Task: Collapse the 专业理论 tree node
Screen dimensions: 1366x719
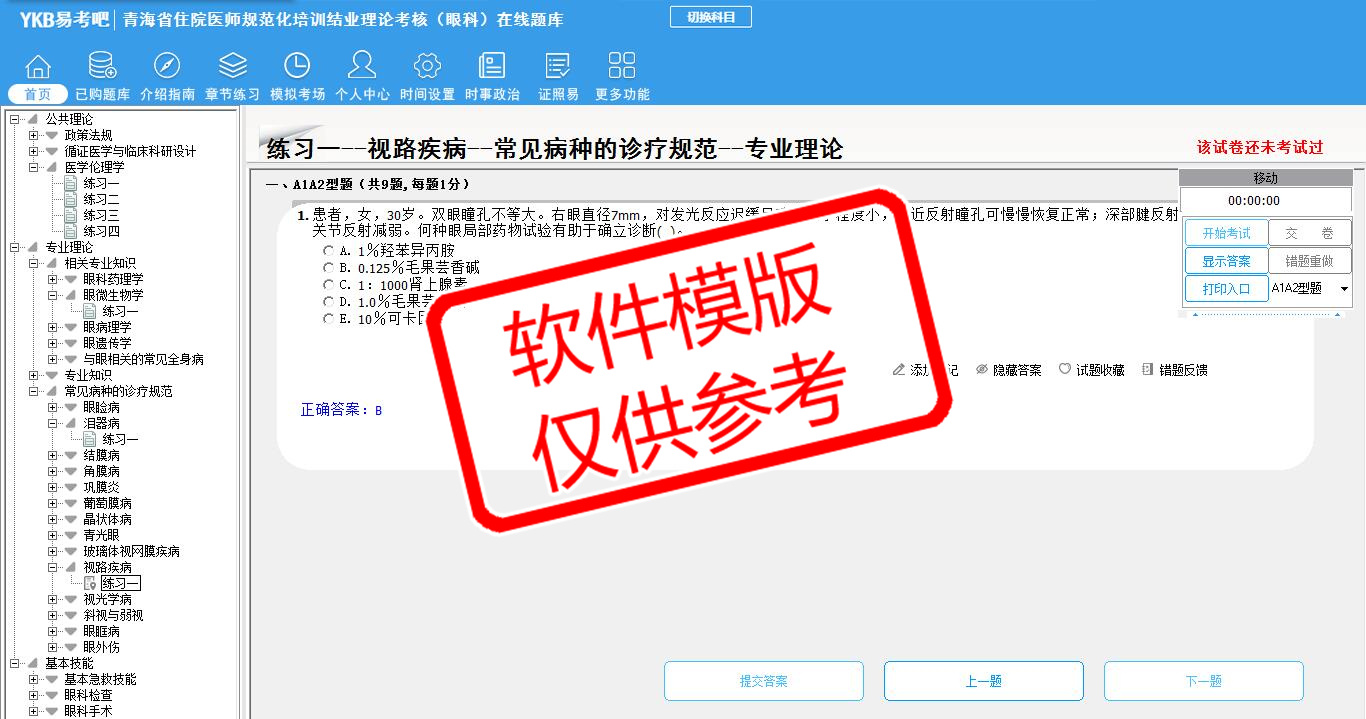Action: tap(14, 248)
